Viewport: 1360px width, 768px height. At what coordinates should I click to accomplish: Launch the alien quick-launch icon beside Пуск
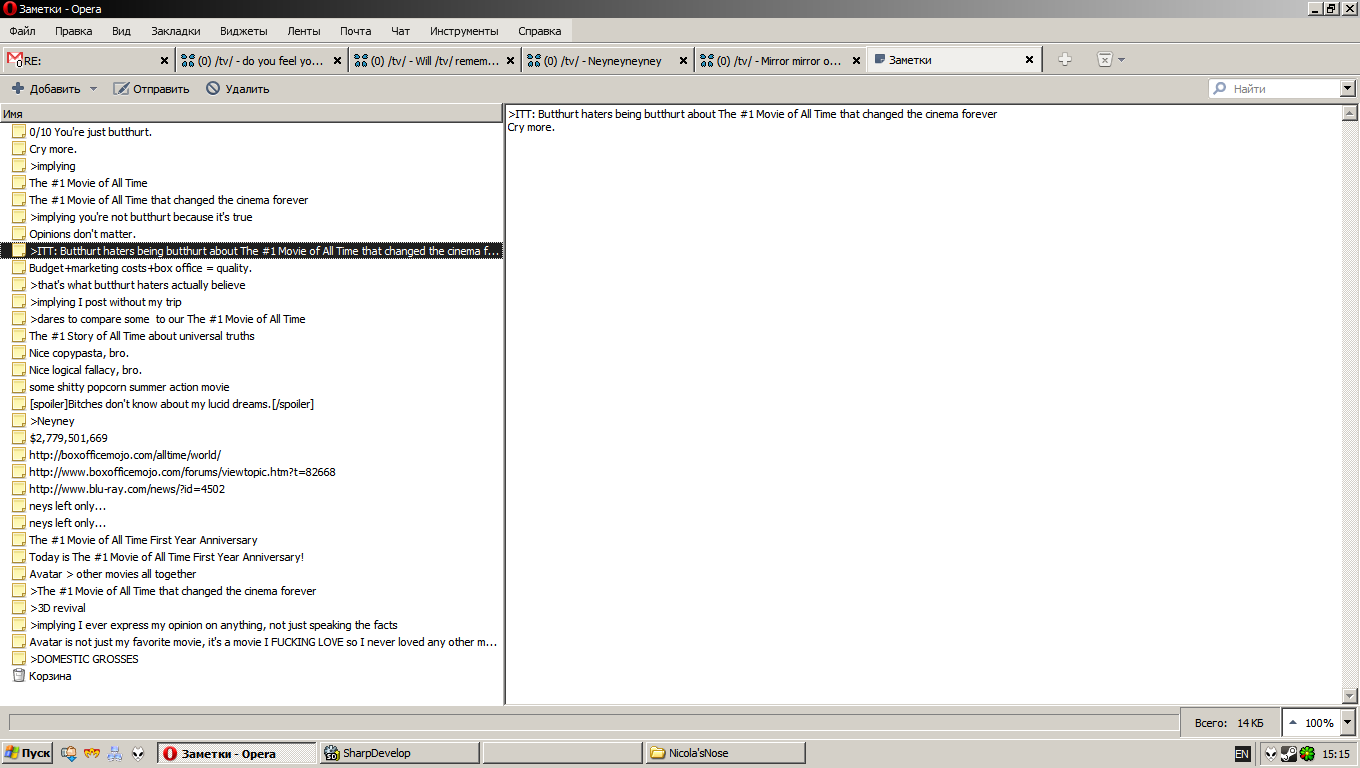tap(137, 753)
